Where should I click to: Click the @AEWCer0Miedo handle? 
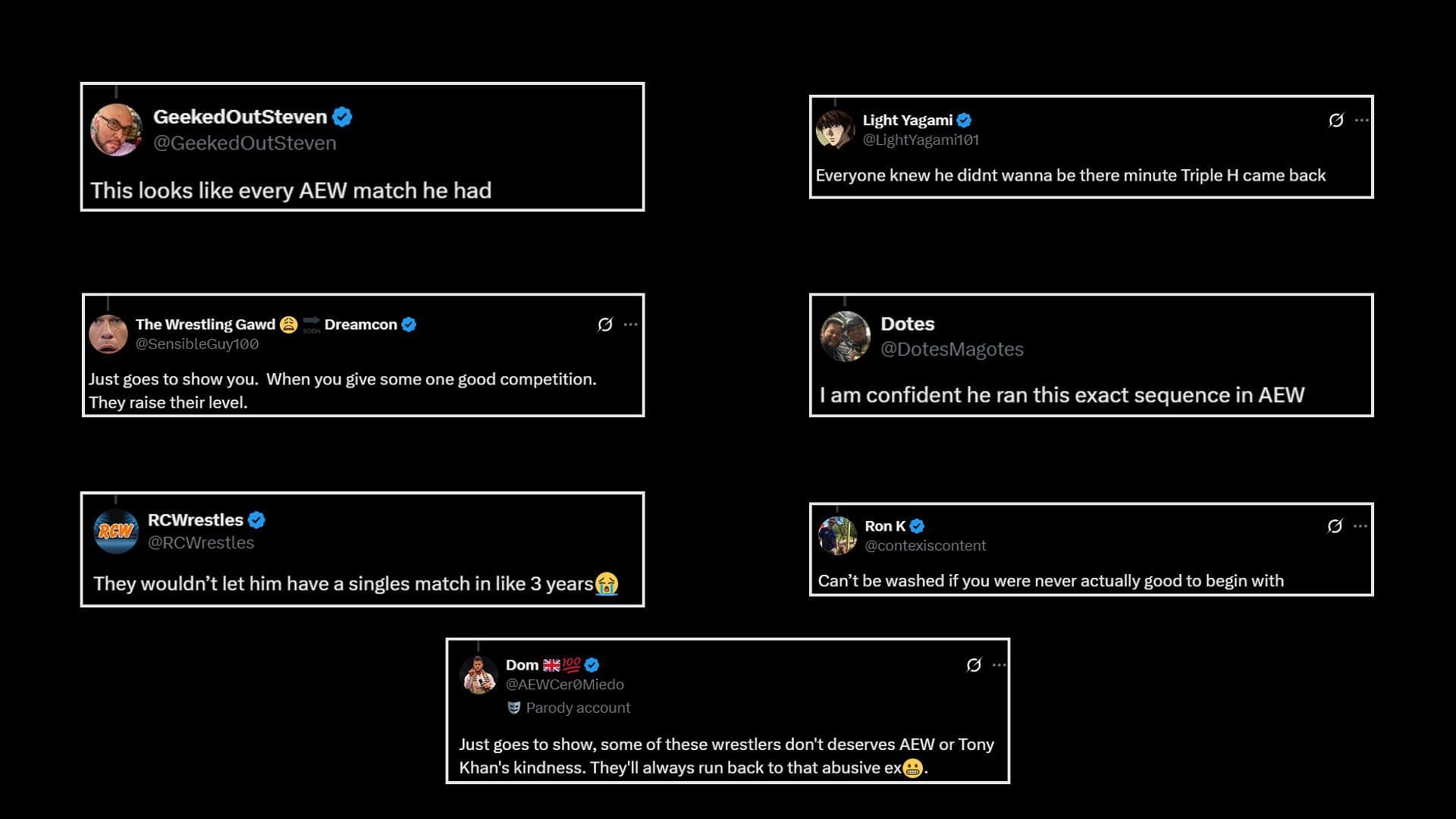pos(565,685)
